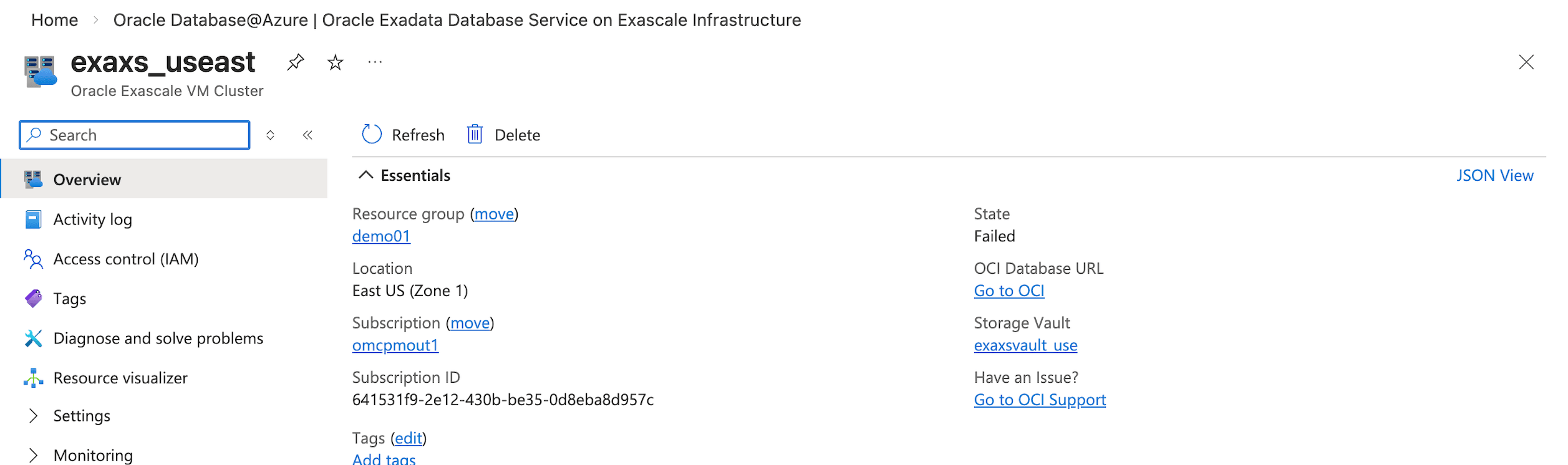The image size is (1568, 465).
Task: Click the Delete trash icon
Action: pos(475,135)
